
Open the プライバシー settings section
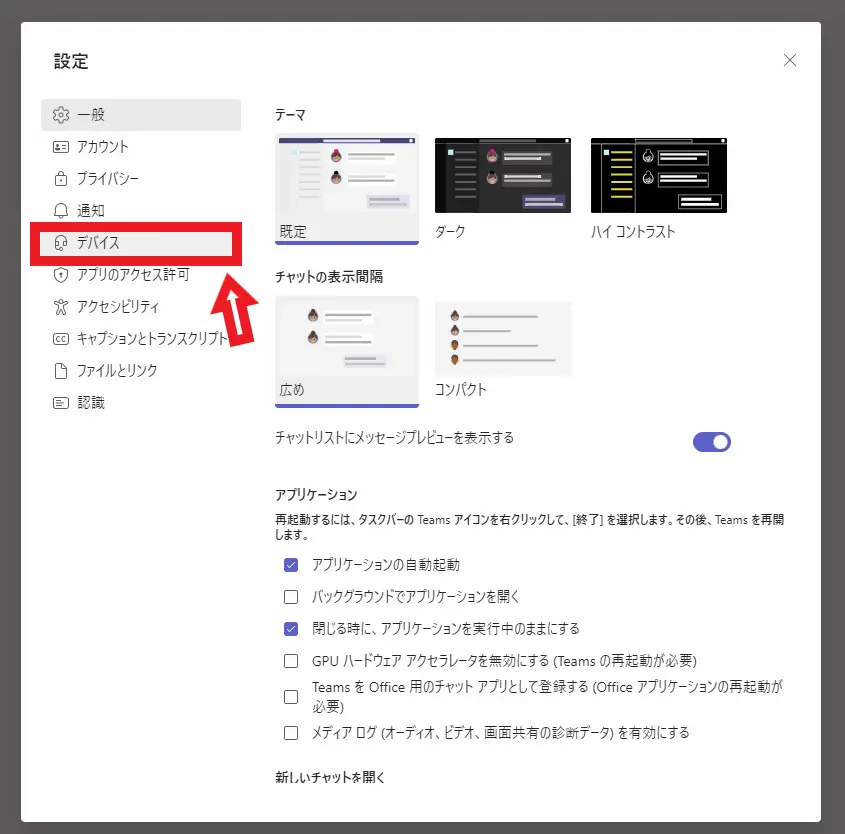141,179
